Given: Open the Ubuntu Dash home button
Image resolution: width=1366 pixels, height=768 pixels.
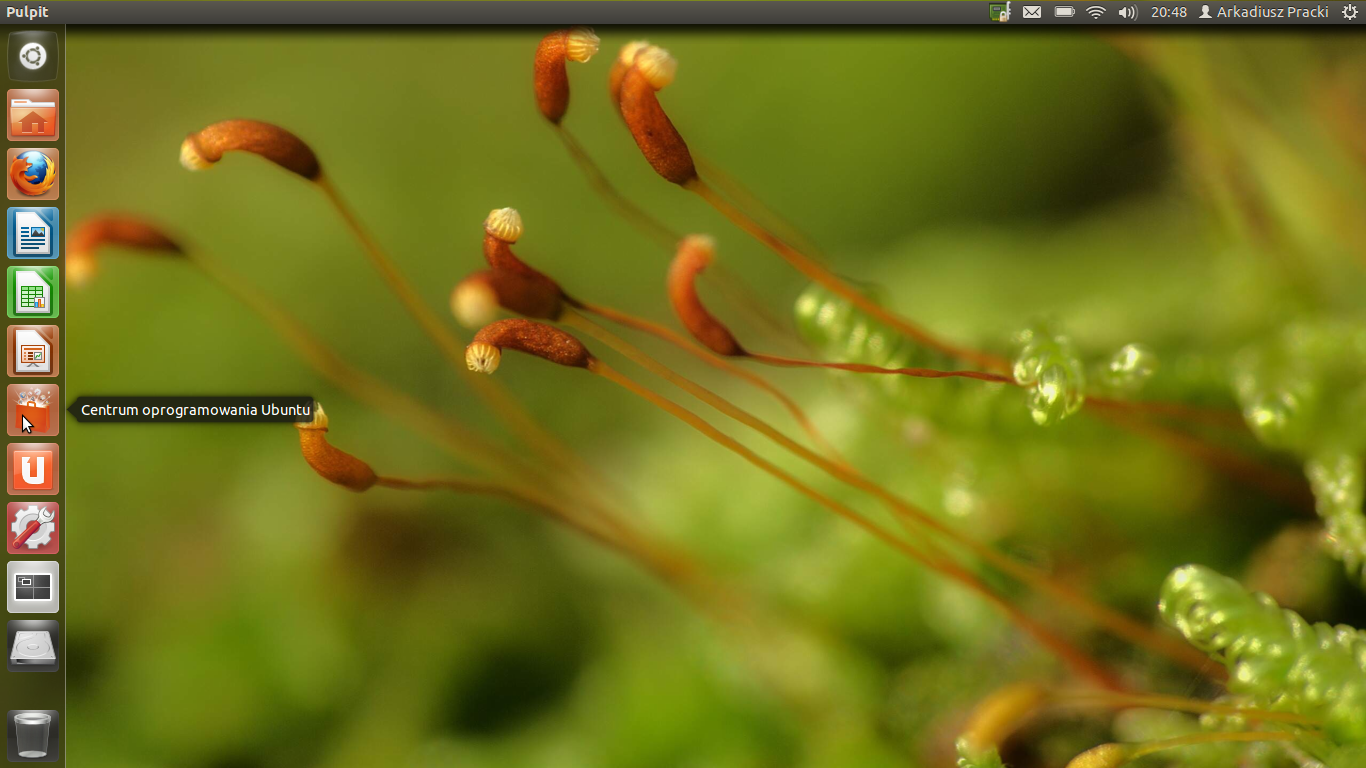Looking at the screenshot, I should [33, 56].
